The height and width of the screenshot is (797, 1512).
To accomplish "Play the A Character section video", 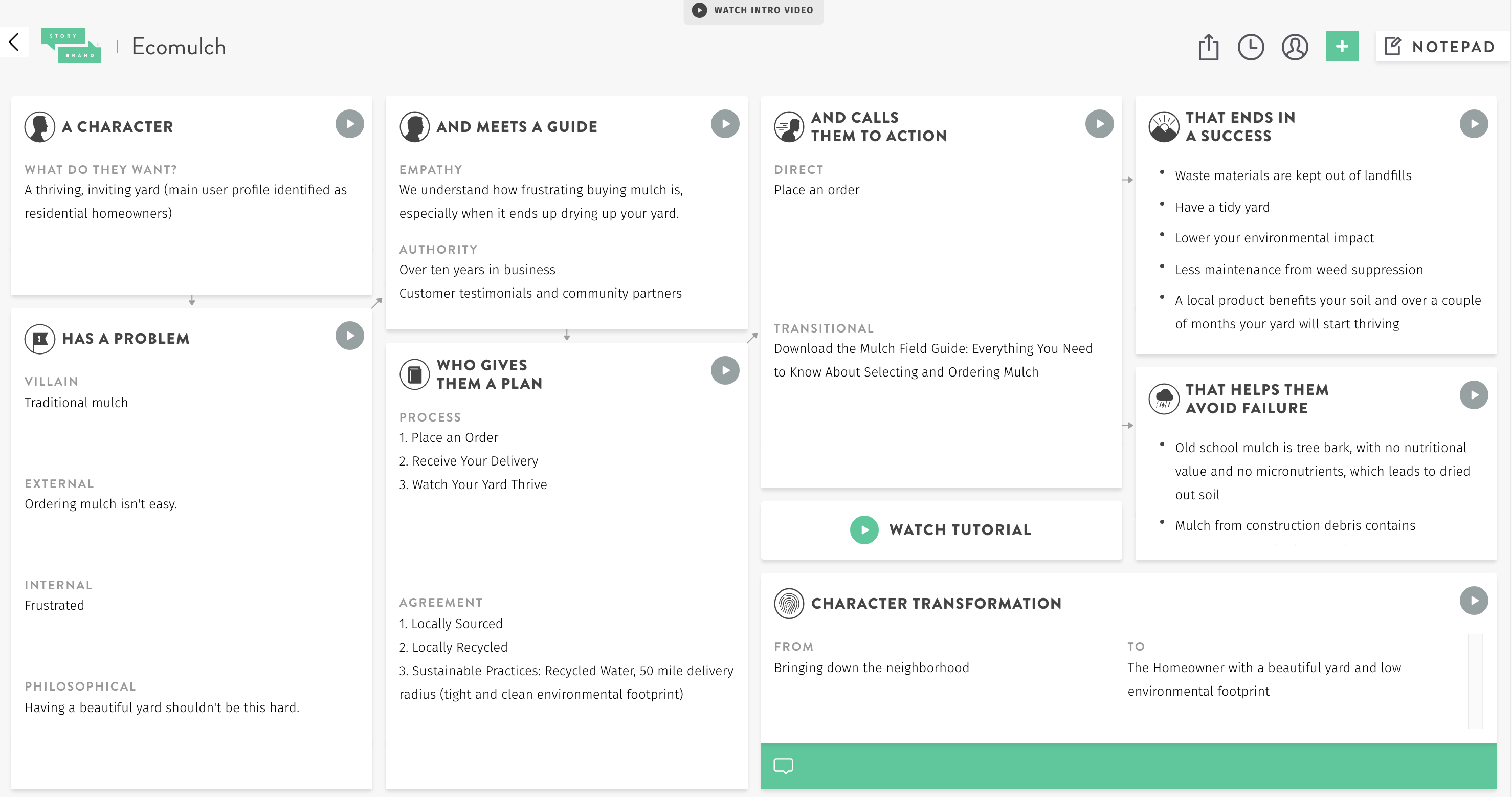I will (350, 124).
